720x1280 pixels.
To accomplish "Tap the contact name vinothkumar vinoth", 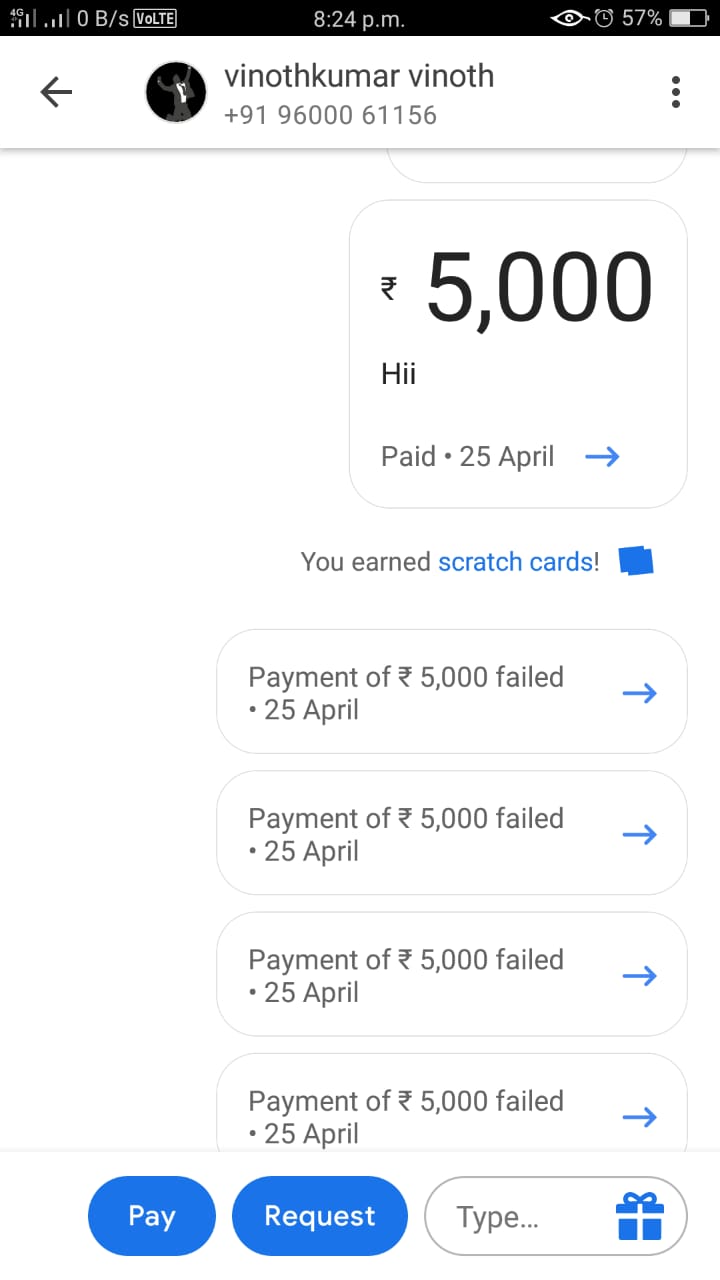I will [359, 76].
